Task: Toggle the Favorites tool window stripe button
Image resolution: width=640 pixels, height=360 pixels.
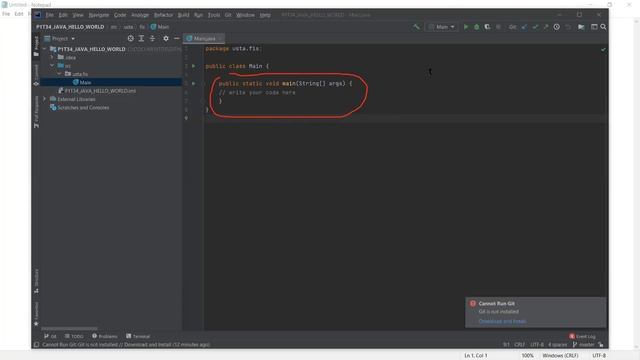Action: (x=36, y=314)
